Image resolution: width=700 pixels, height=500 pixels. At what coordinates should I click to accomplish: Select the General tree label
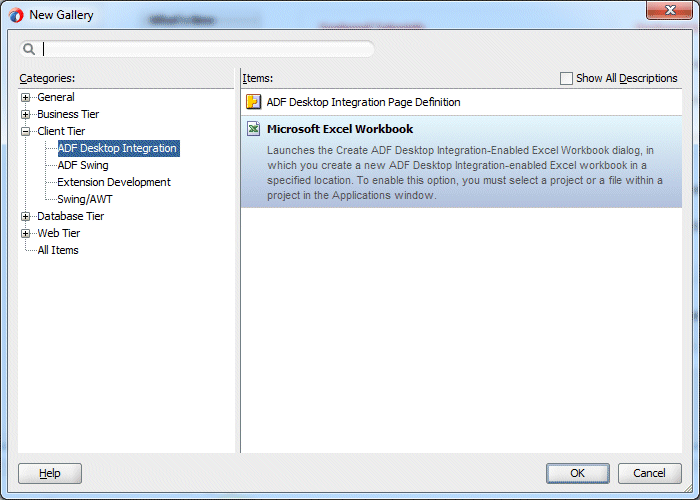pos(56,97)
